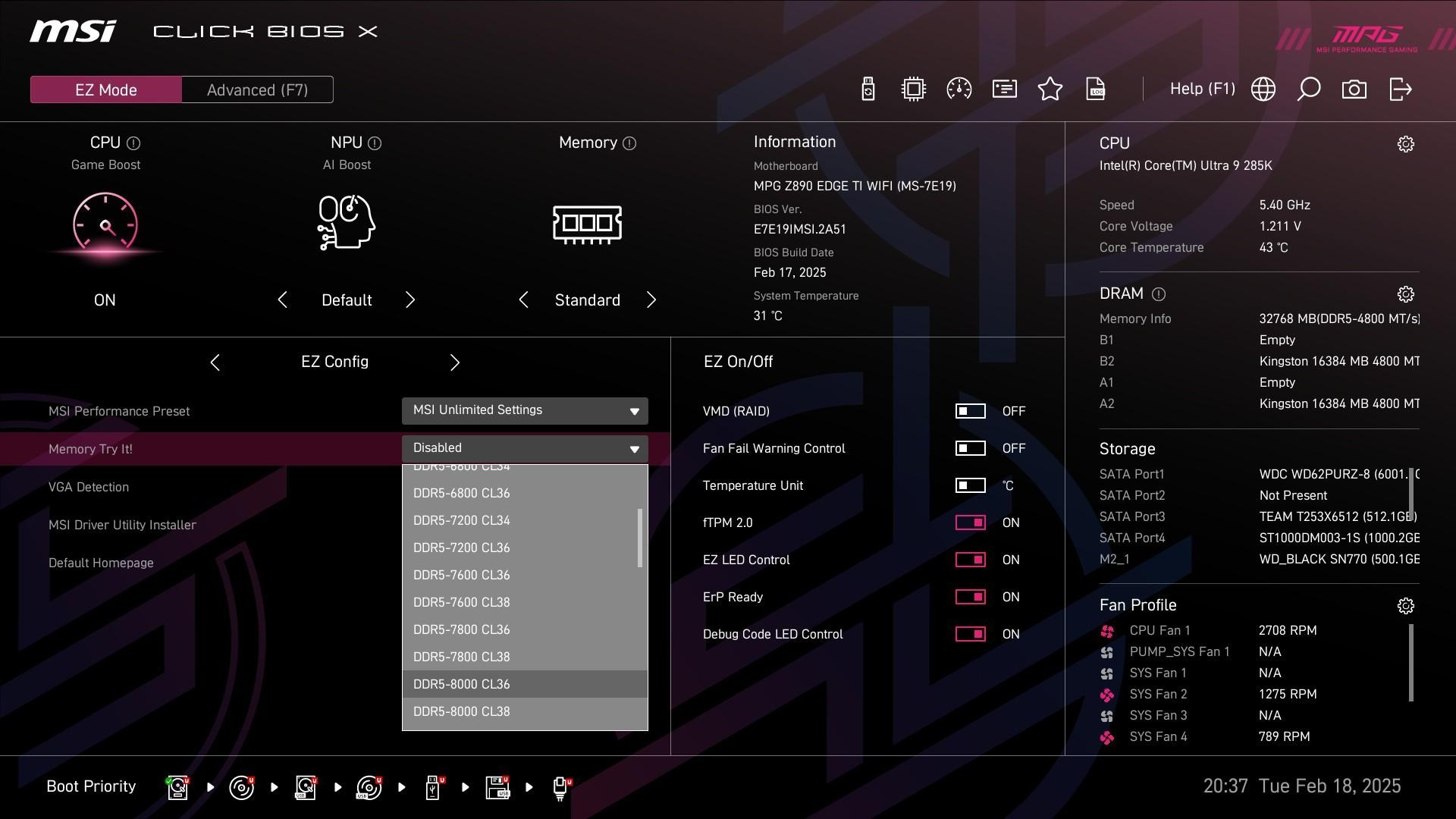Open the info icon next to NPU heading

[x=375, y=143]
